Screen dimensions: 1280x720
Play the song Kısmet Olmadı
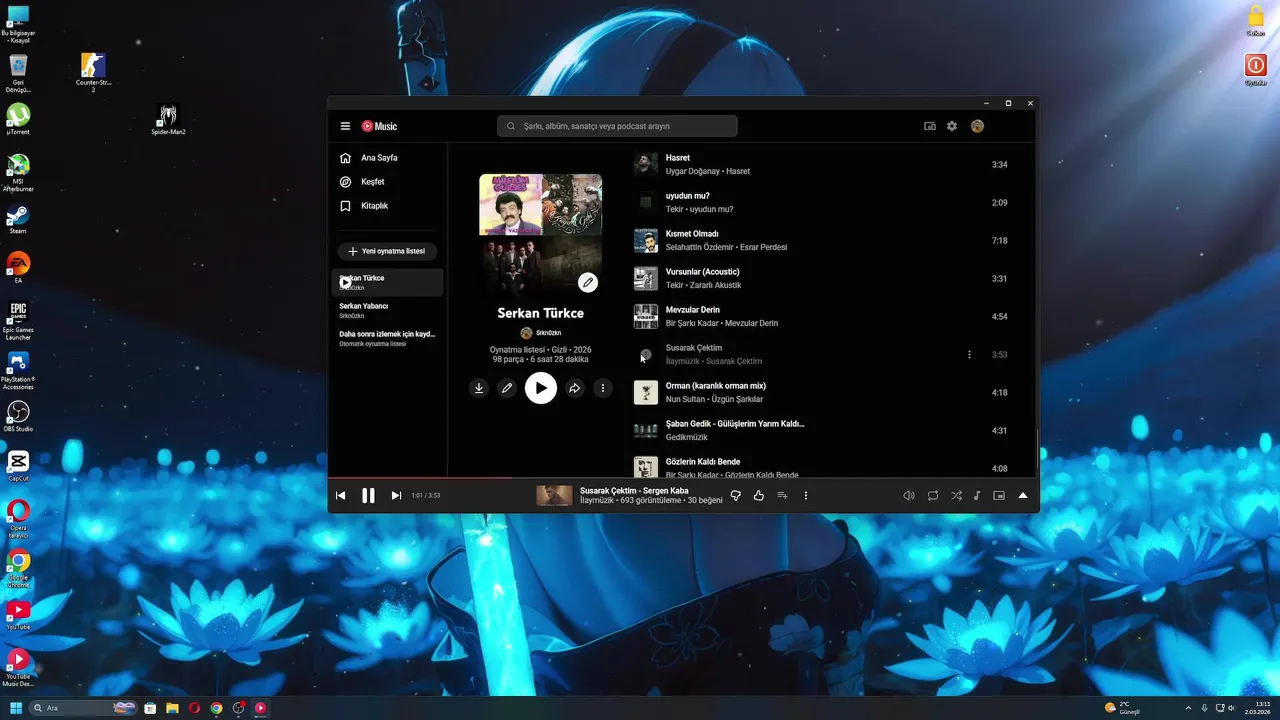[692, 234]
